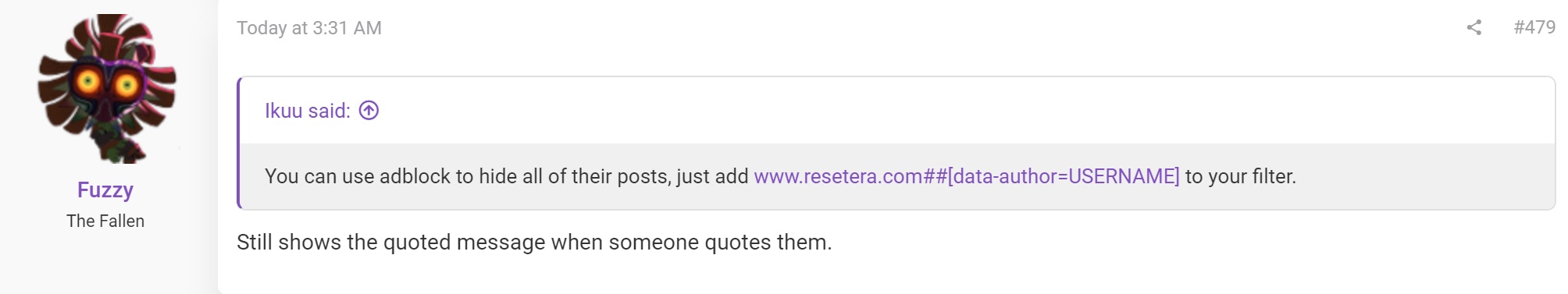The height and width of the screenshot is (294, 1568).
Task: Follow the www.resetera.com## data-author filter link
Action: (967, 176)
